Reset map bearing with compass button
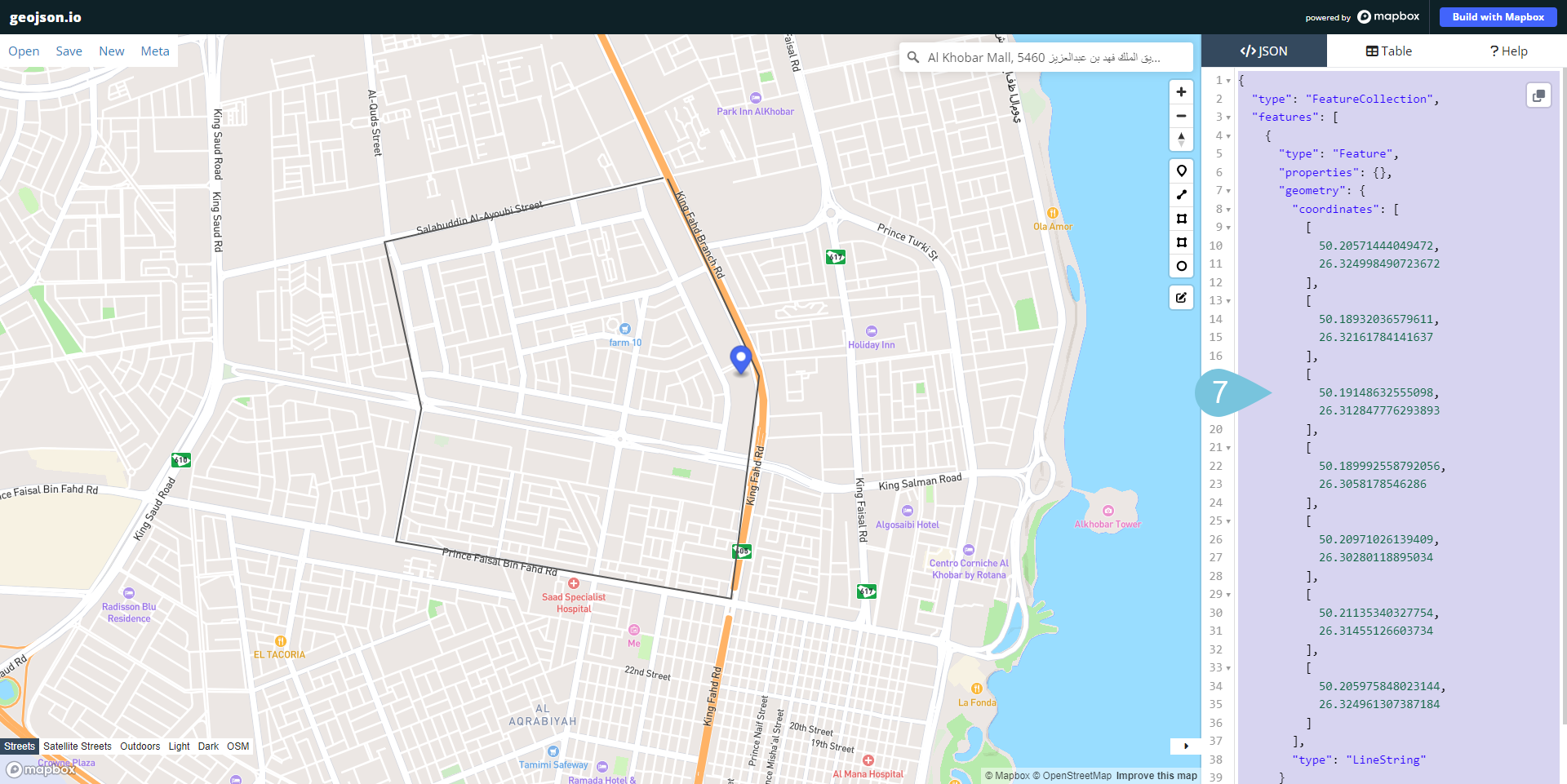The width and height of the screenshot is (1567, 784). [x=1181, y=140]
